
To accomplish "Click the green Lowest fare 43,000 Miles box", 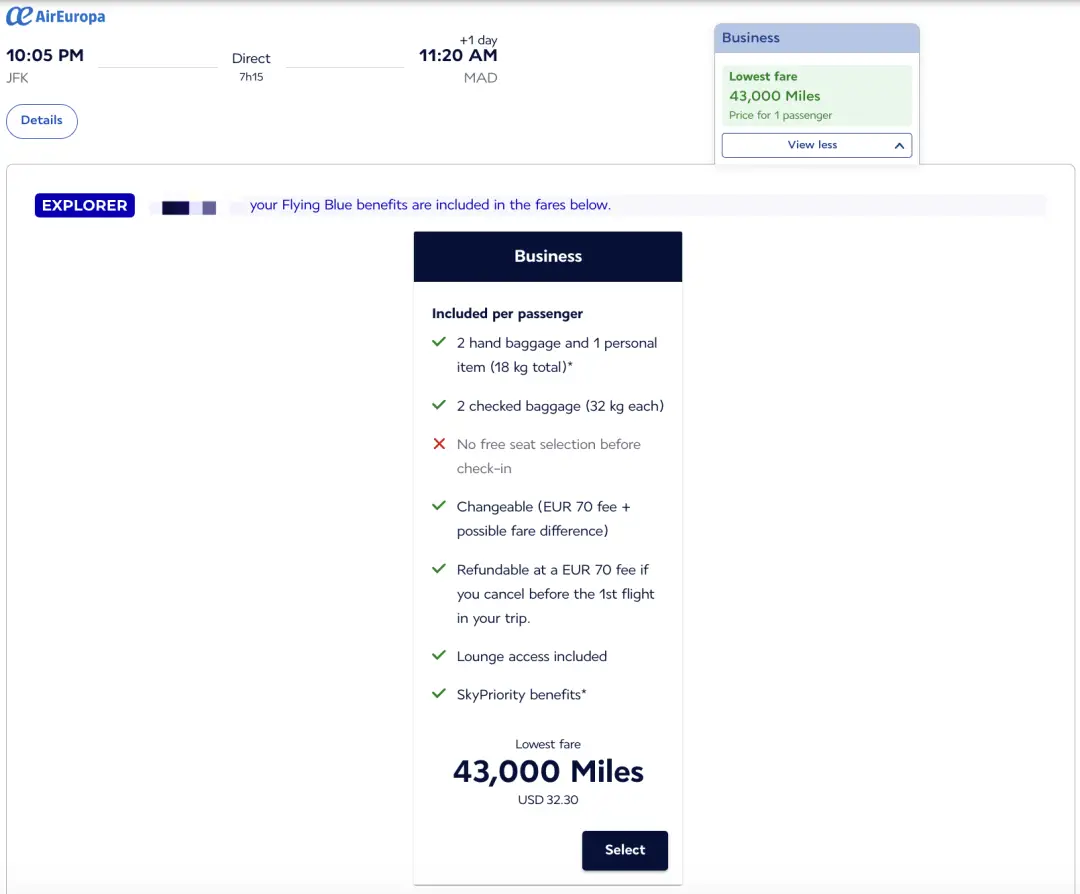I will [x=816, y=96].
